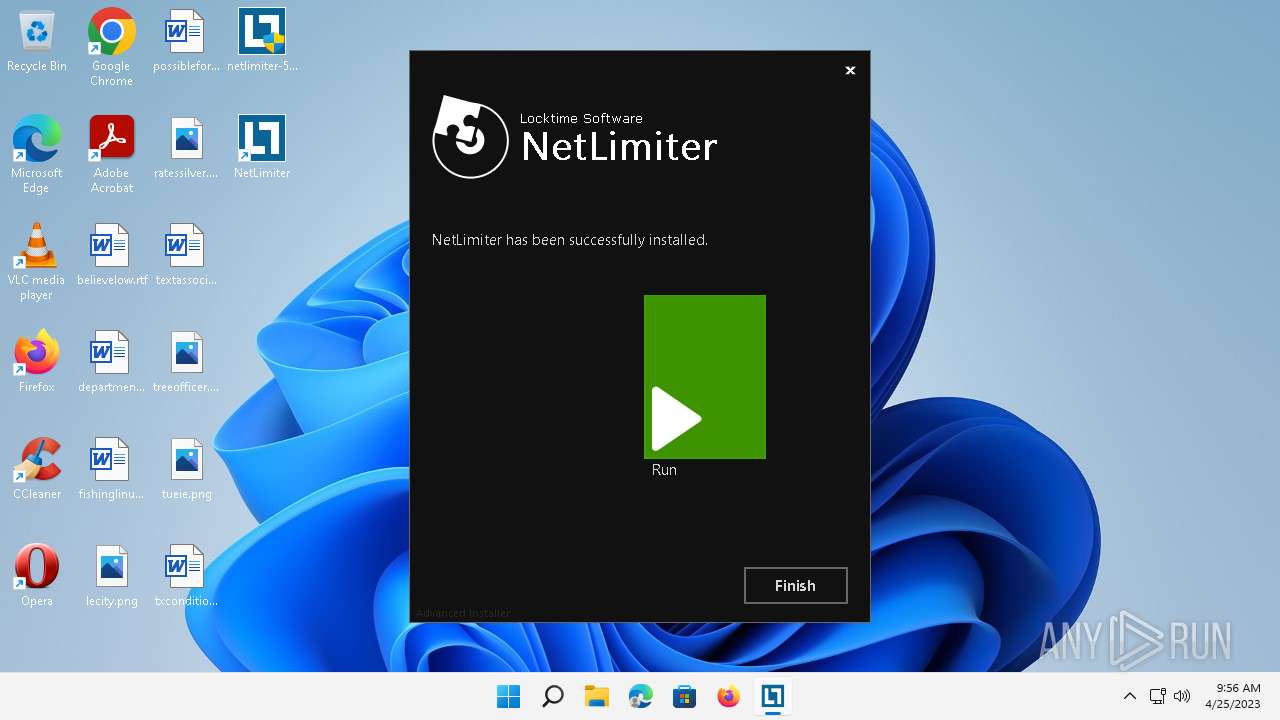
Task: Open the Windows Start menu
Action: pyautogui.click(x=508, y=696)
